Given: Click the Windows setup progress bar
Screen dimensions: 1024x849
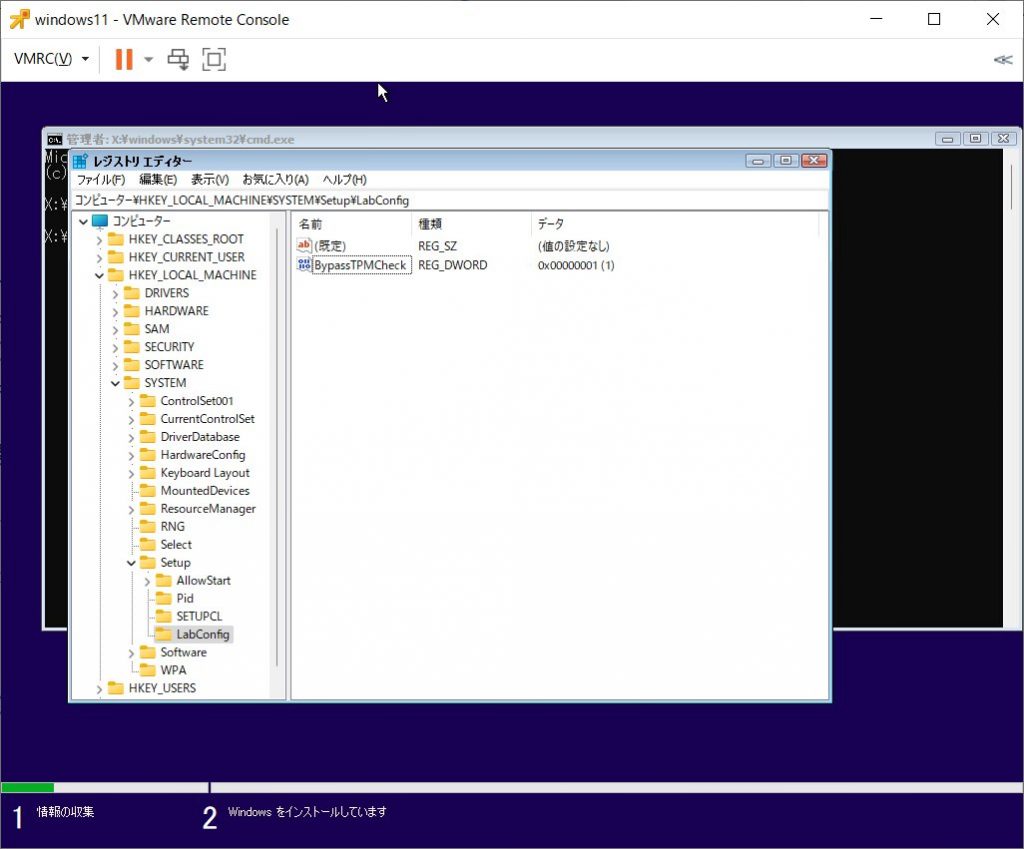Looking at the screenshot, I should [x=512, y=788].
